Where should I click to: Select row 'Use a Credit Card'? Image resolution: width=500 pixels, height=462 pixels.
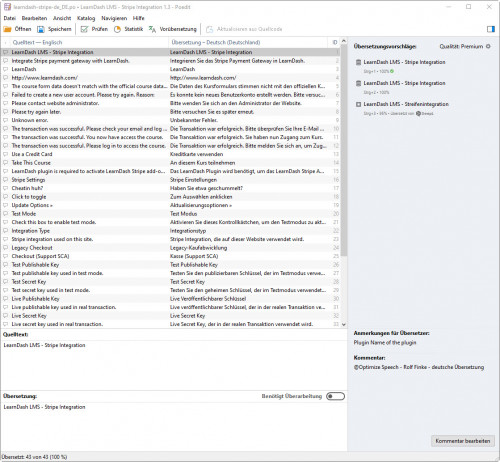point(171,154)
